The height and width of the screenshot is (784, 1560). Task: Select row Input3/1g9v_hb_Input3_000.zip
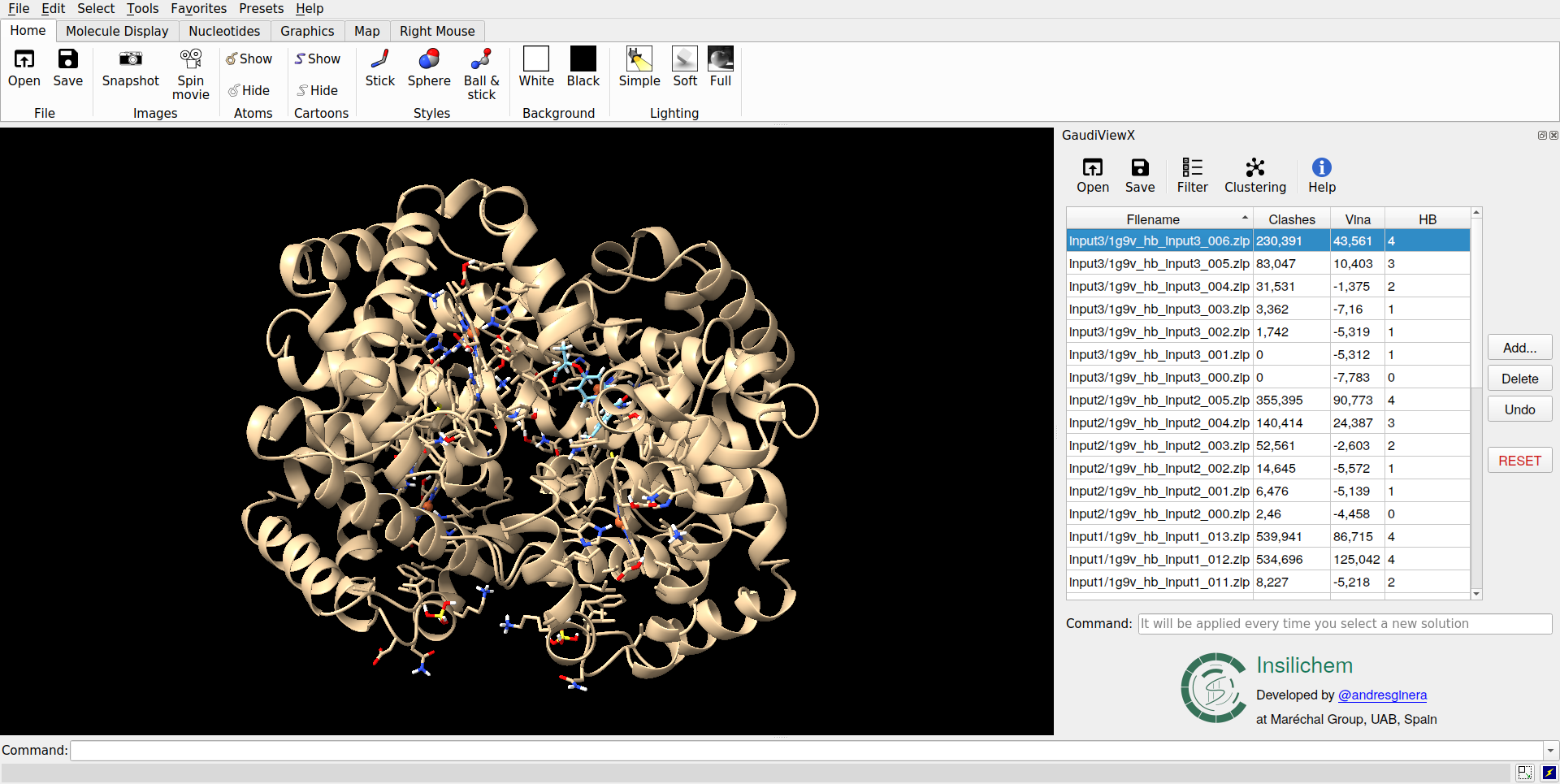pyautogui.click(x=1268, y=378)
